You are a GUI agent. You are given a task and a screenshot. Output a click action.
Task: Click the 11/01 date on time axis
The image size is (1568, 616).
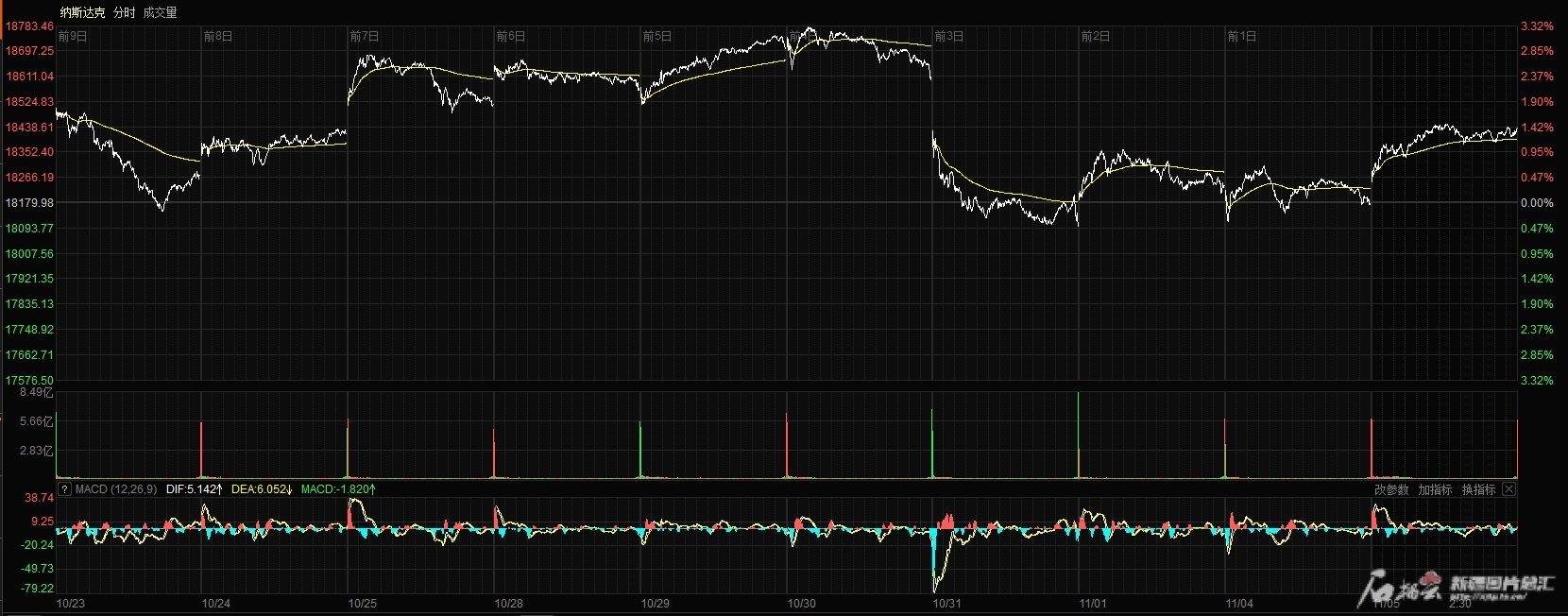pos(1093,604)
